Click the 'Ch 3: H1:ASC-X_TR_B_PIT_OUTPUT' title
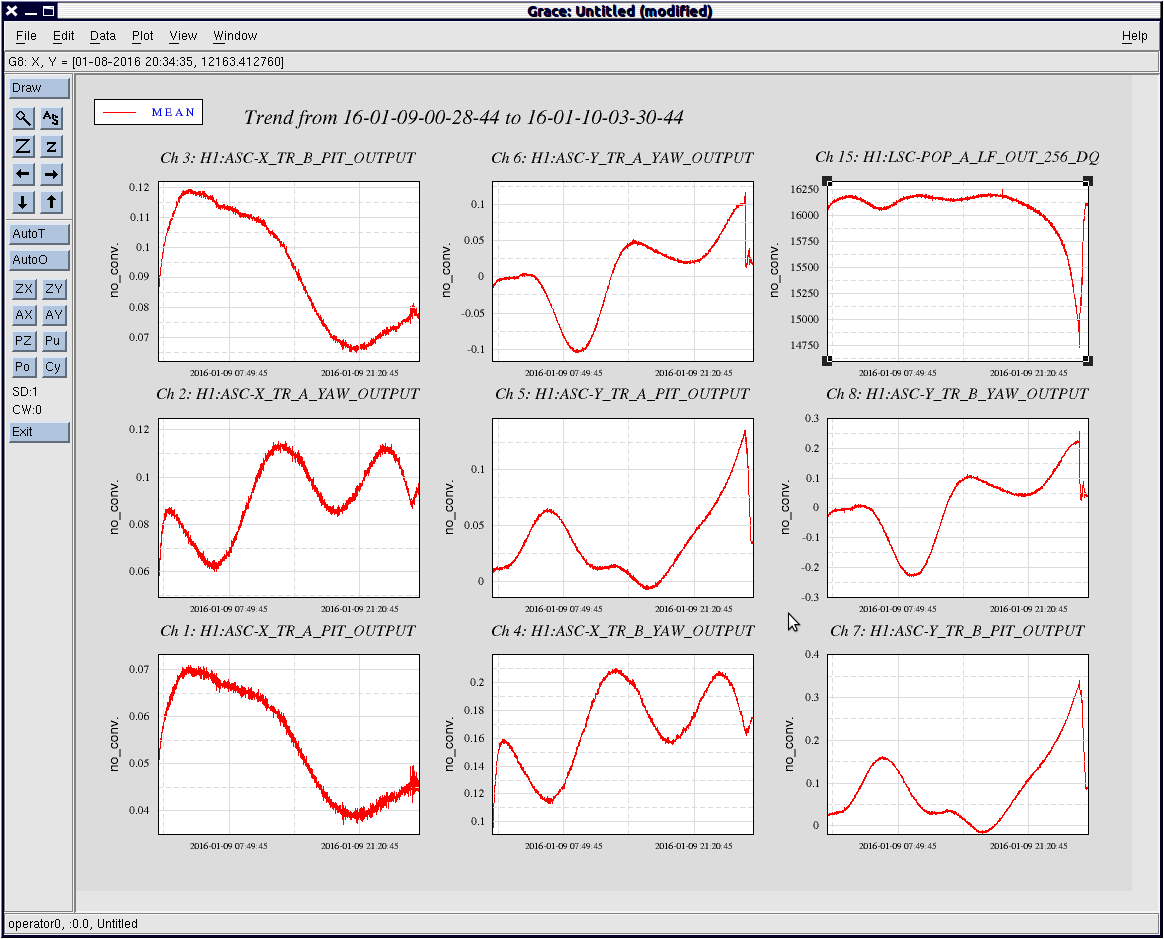This screenshot has height=939, width=1164. click(x=288, y=157)
